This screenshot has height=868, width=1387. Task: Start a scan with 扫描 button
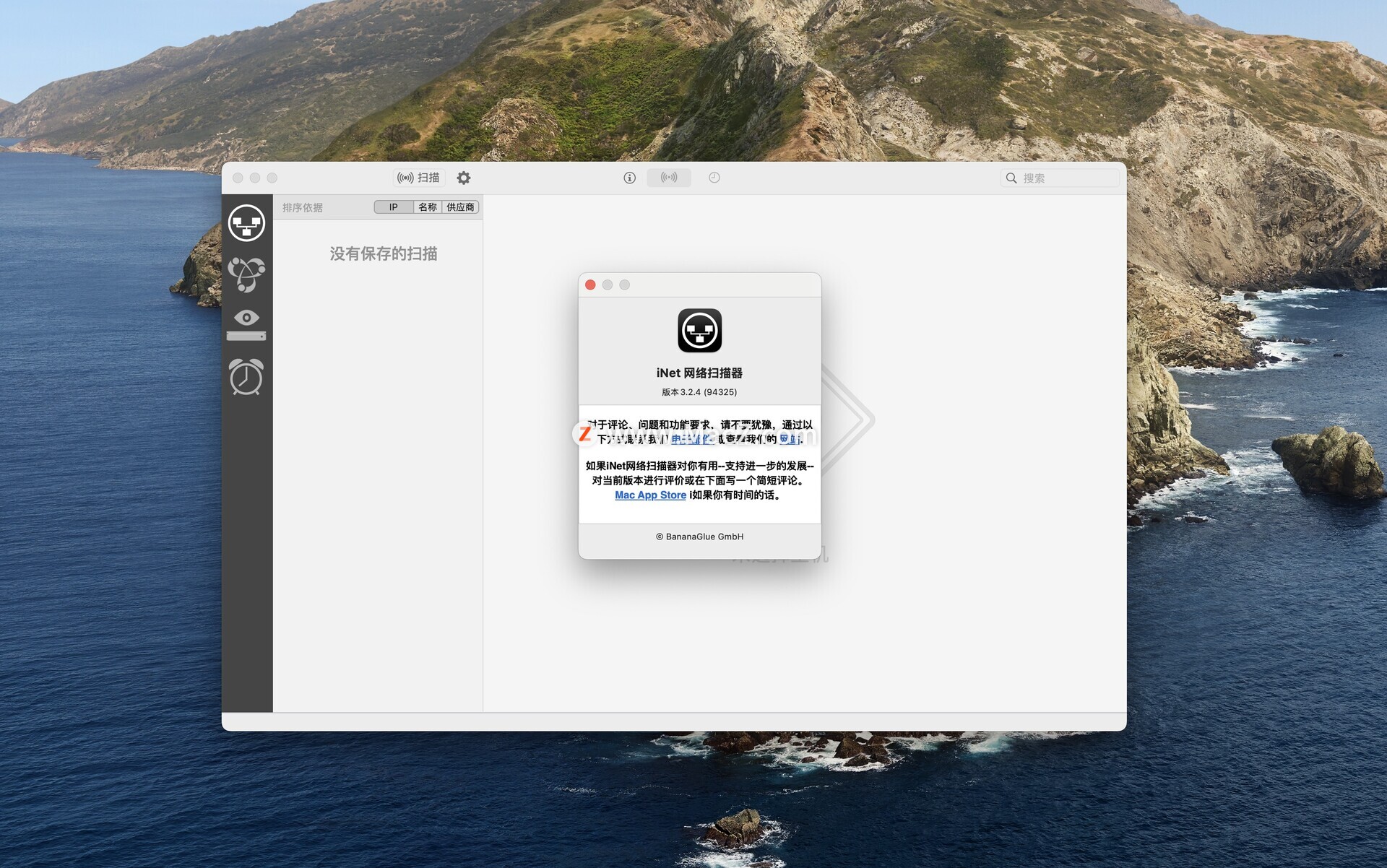(x=419, y=178)
